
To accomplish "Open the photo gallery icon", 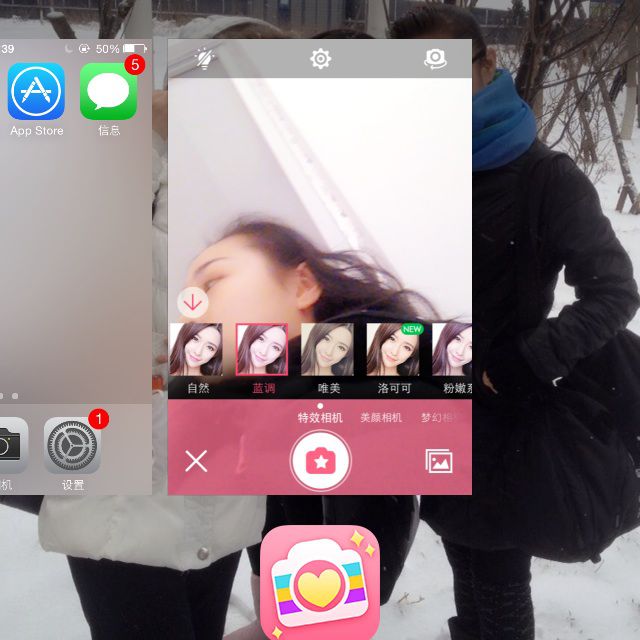I will point(439,461).
